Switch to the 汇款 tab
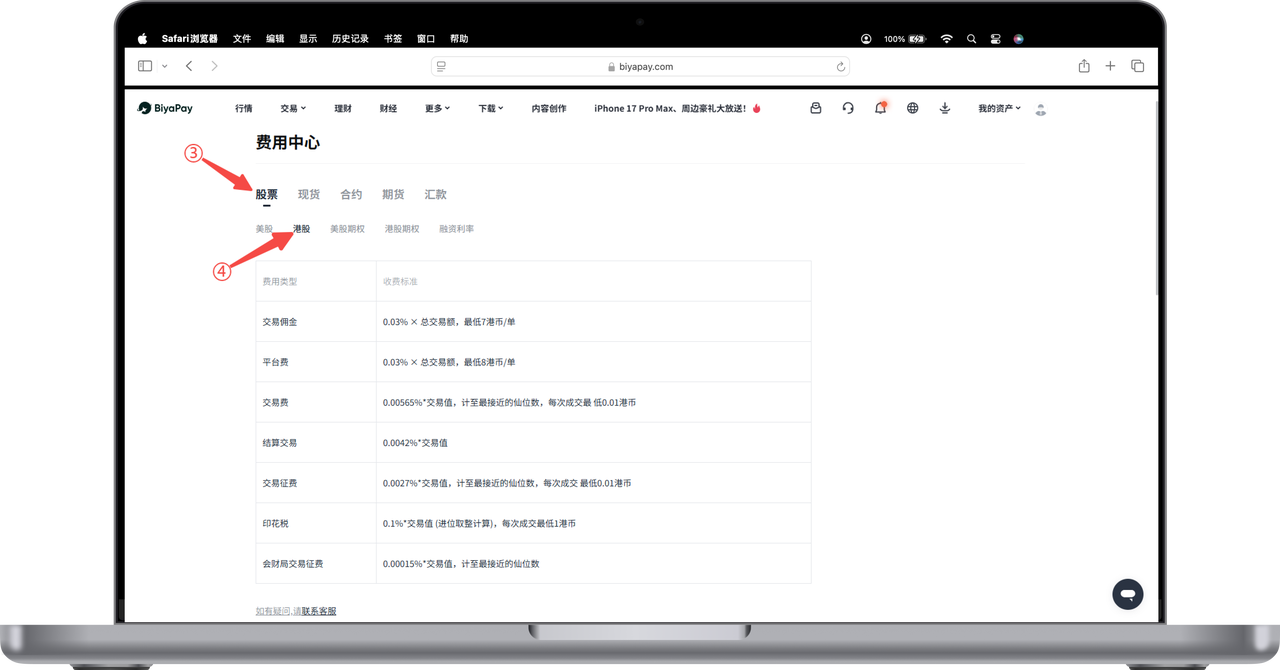 (435, 195)
